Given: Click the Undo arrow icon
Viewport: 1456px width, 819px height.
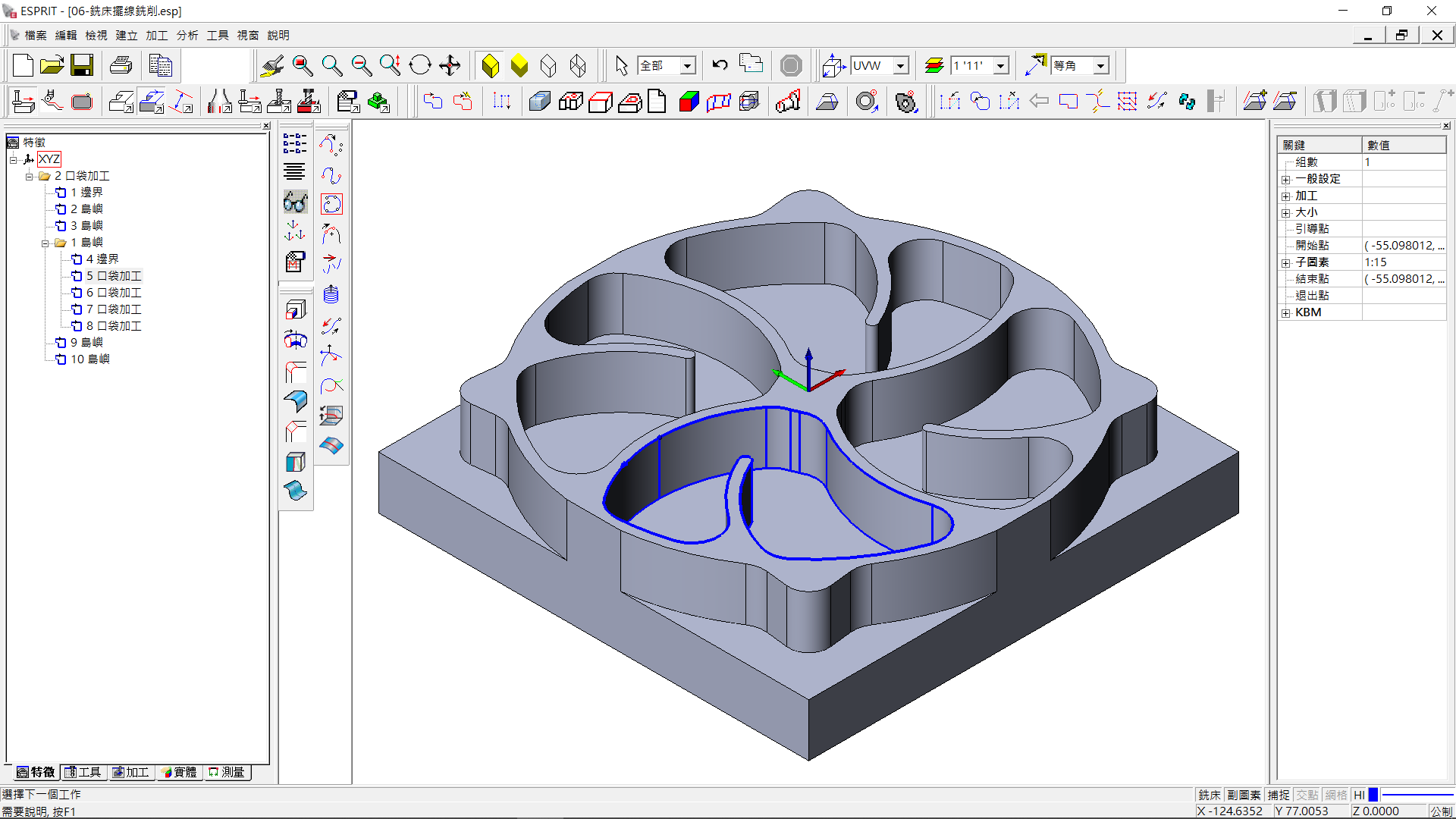Looking at the screenshot, I should point(720,66).
